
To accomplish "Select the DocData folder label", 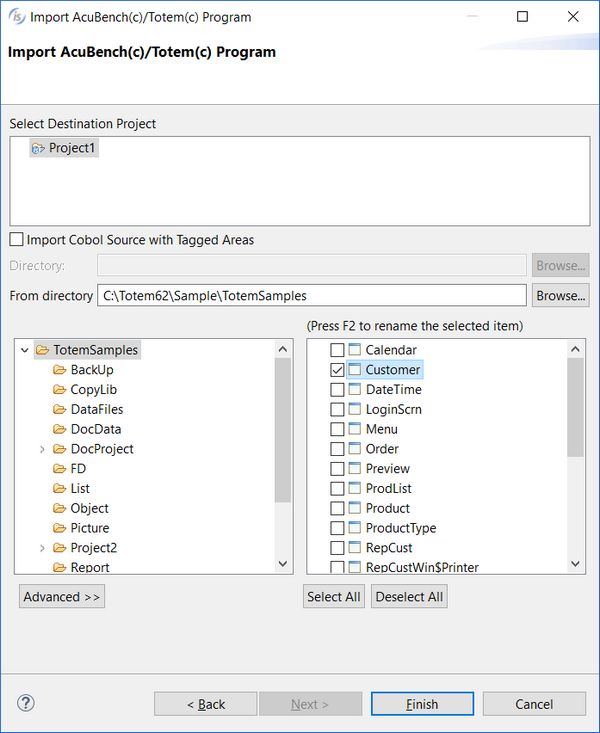I will click(x=96, y=429).
